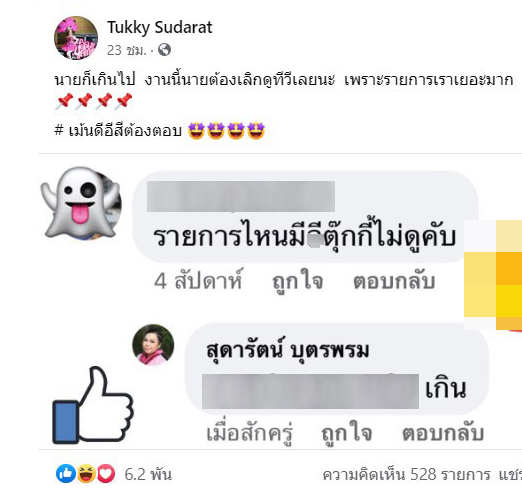Like the first comment via ถูกใจ
The height and width of the screenshot is (494, 522).
click(297, 281)
